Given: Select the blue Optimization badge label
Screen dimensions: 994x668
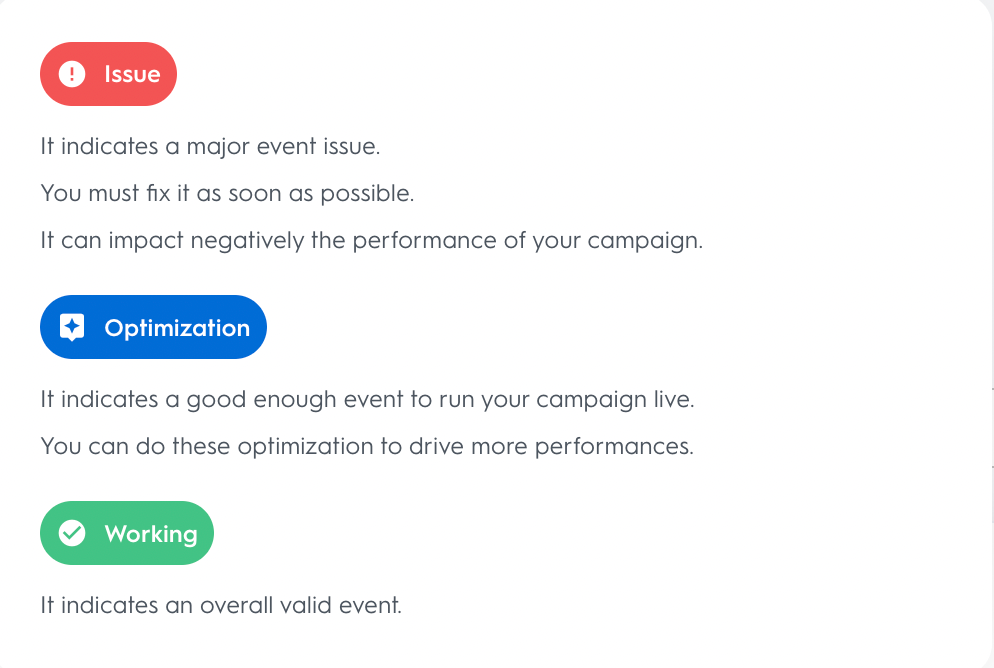Looking at the screenshot, I should pos(177,328).
